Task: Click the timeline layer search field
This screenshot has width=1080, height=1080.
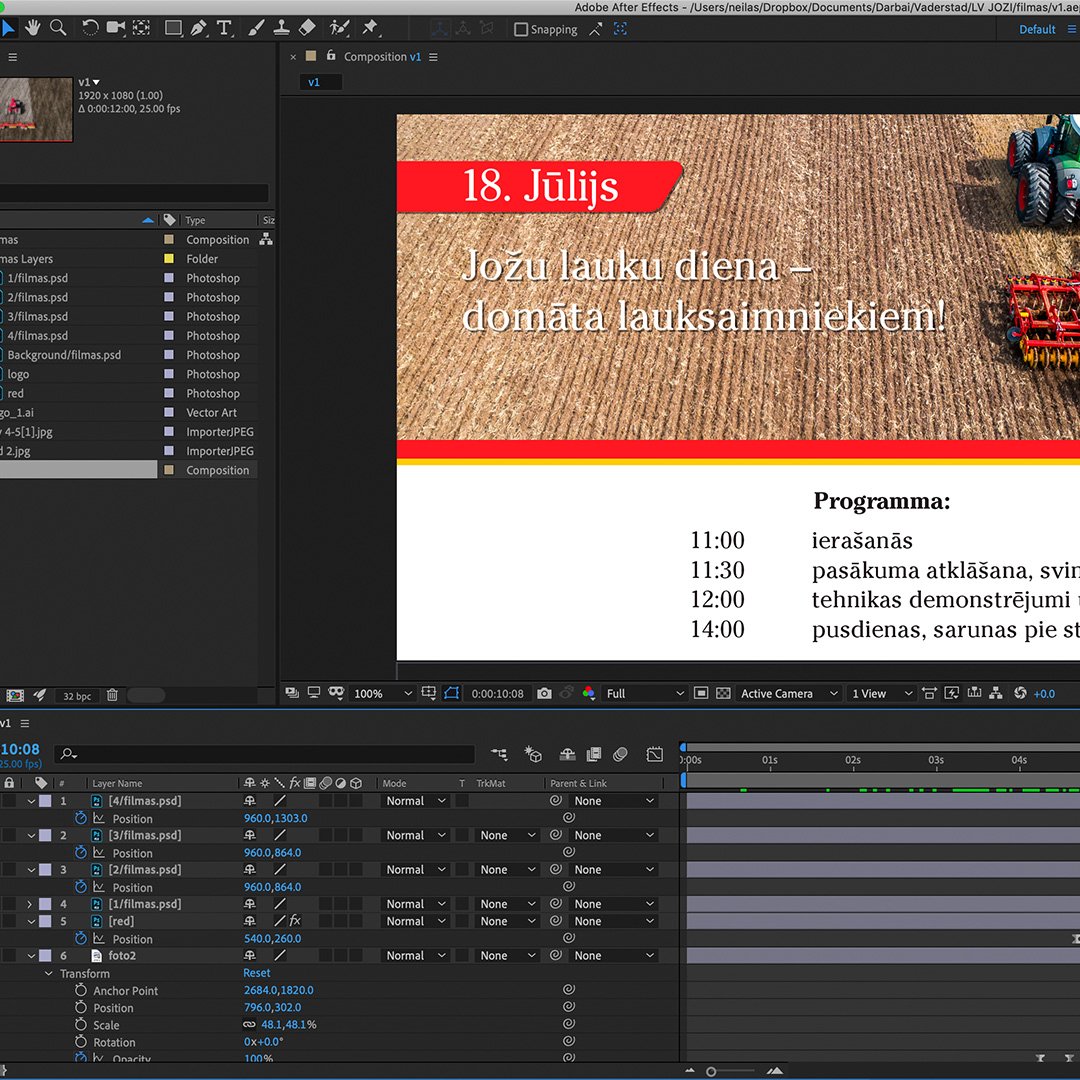Action: tap(270, 754)
